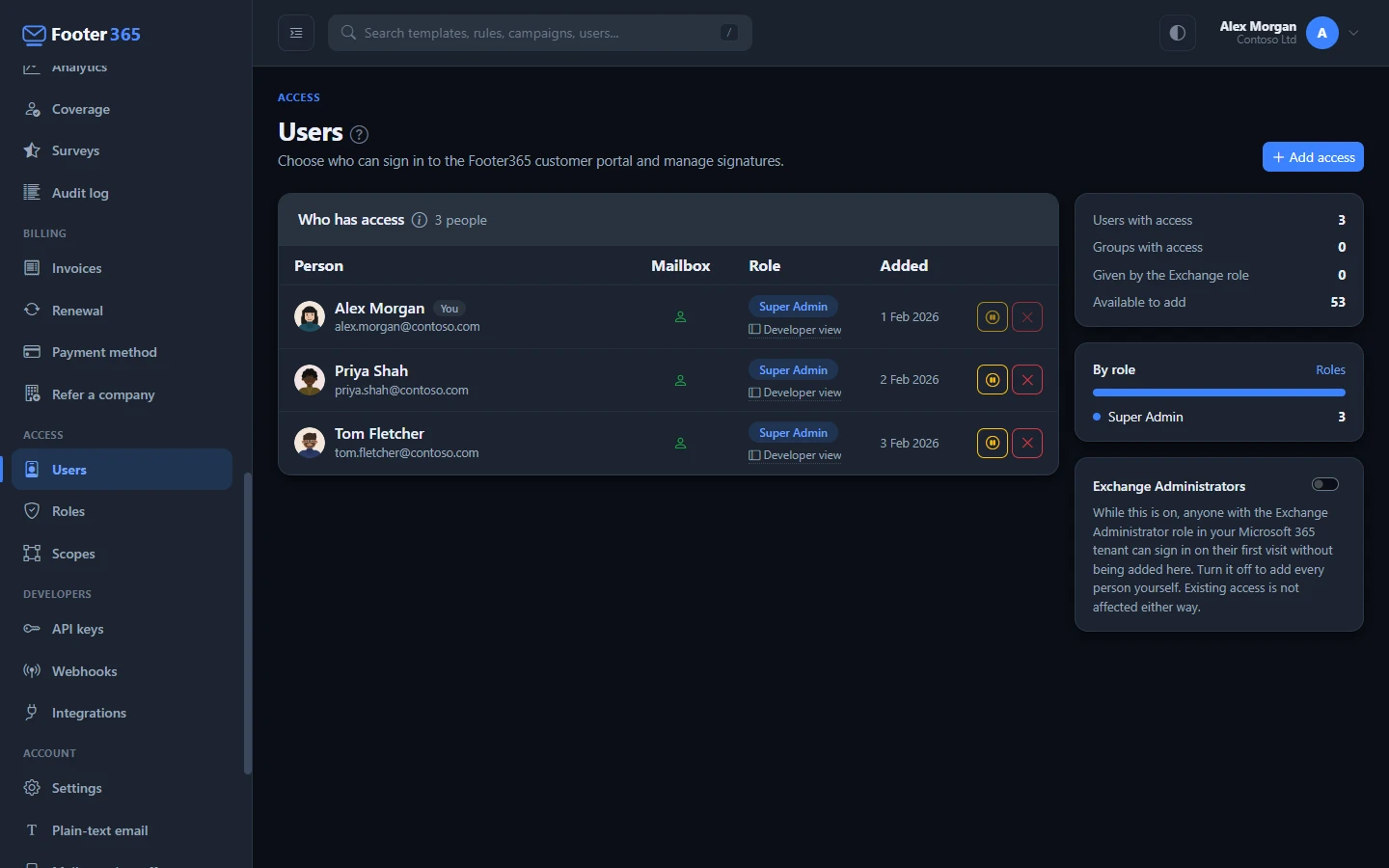Remove Tom Fletcher's access
Screen dimensions: 1389x868
click(x=1027, y=443)
